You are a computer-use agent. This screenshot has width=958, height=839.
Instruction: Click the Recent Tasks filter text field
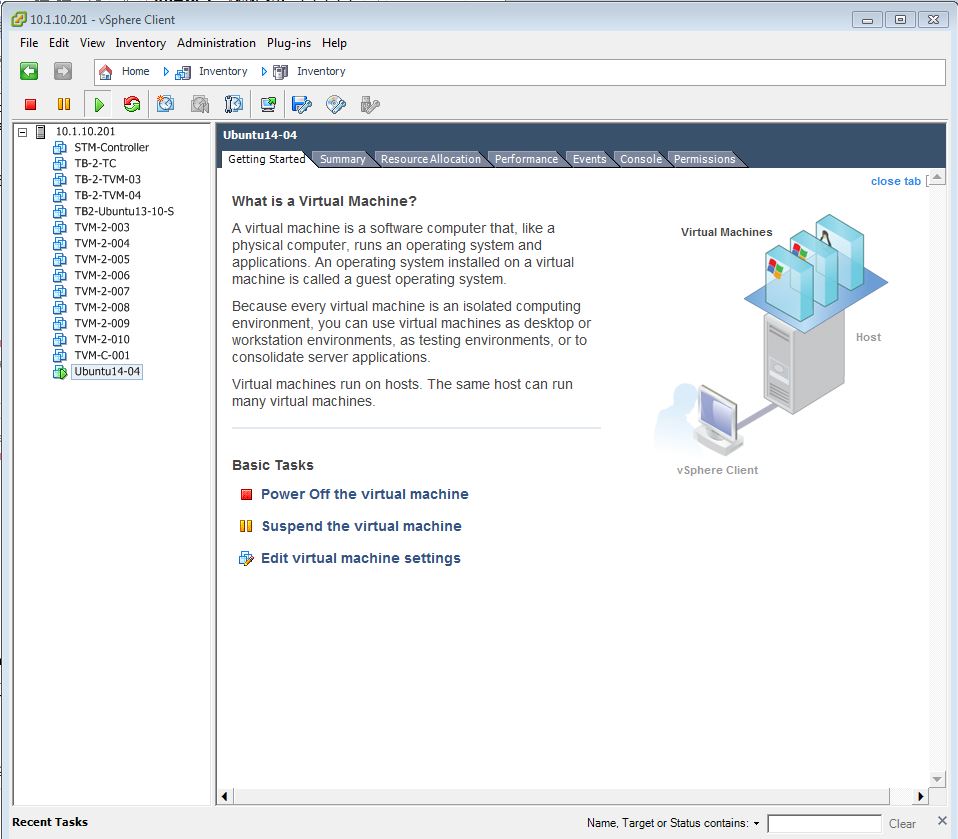[824, 824]
